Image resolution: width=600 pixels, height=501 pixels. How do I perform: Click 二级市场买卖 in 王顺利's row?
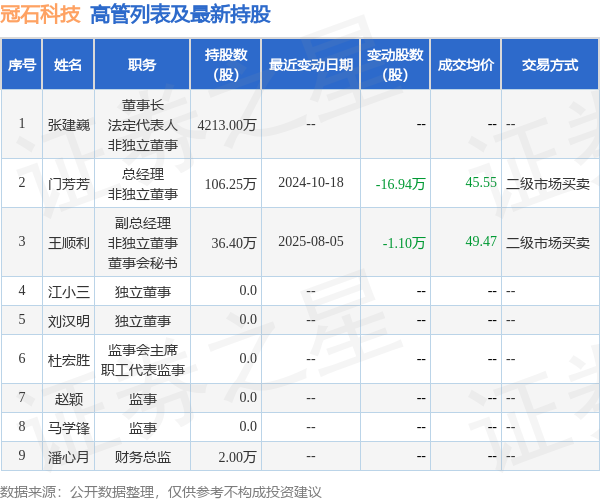548,243
